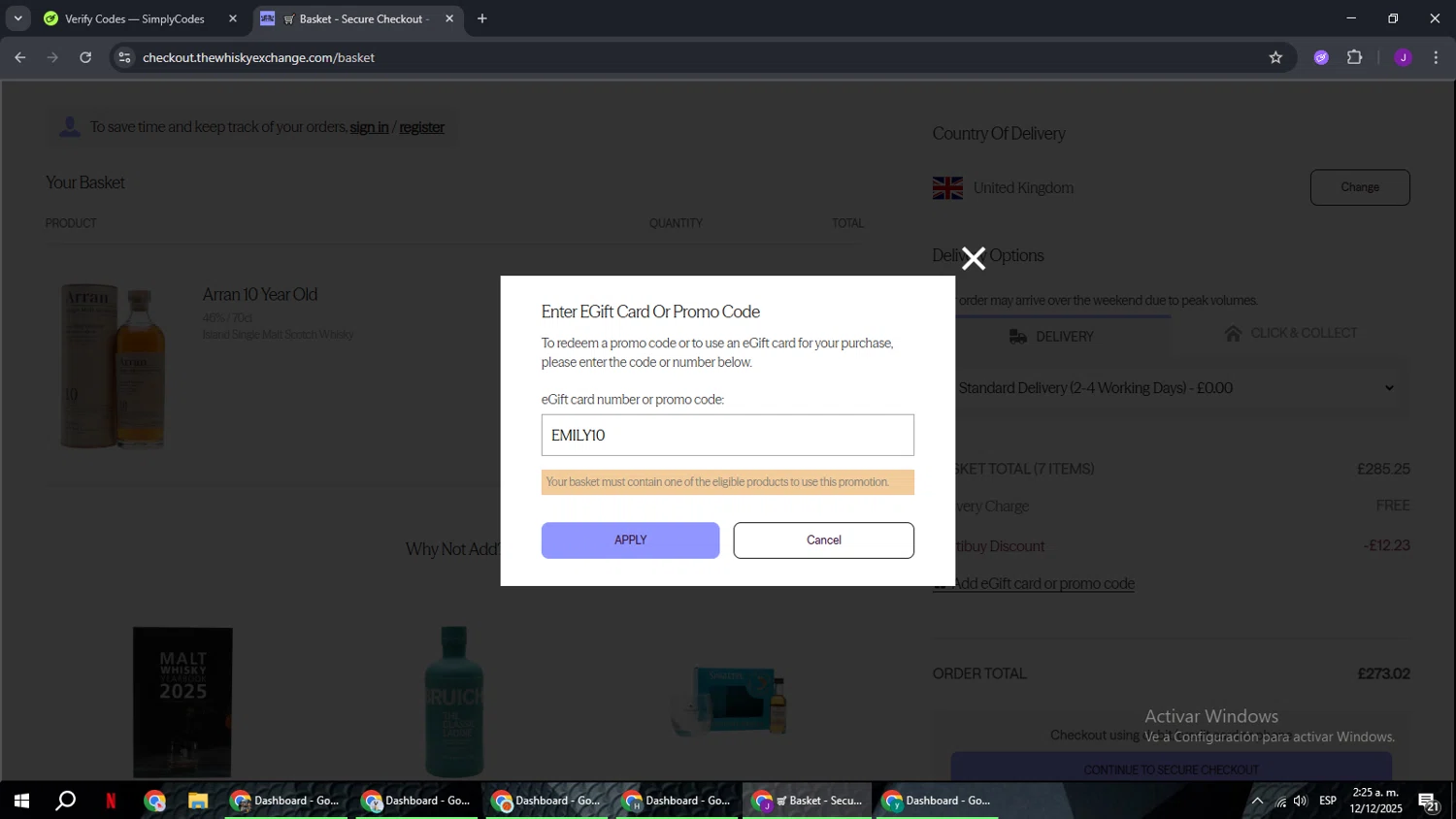Open the purple browser extension icon
This screenshot has height=819, width=1456.
1321,57
